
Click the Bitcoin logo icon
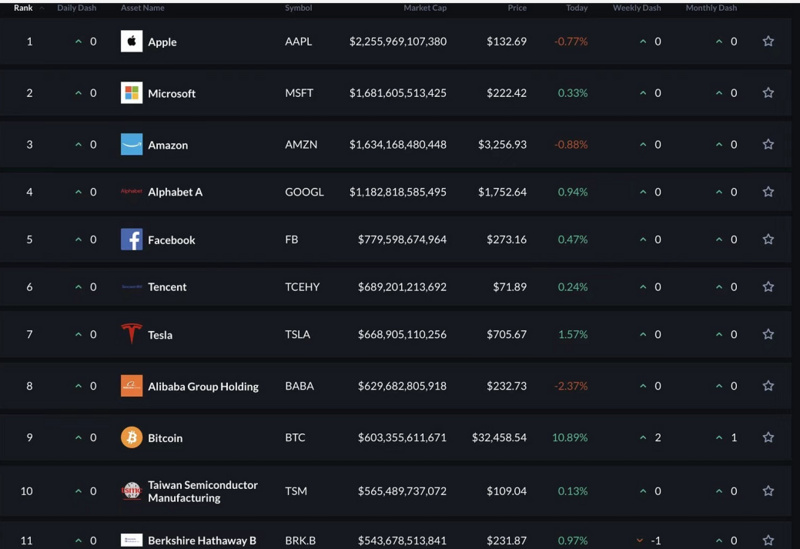132,437
